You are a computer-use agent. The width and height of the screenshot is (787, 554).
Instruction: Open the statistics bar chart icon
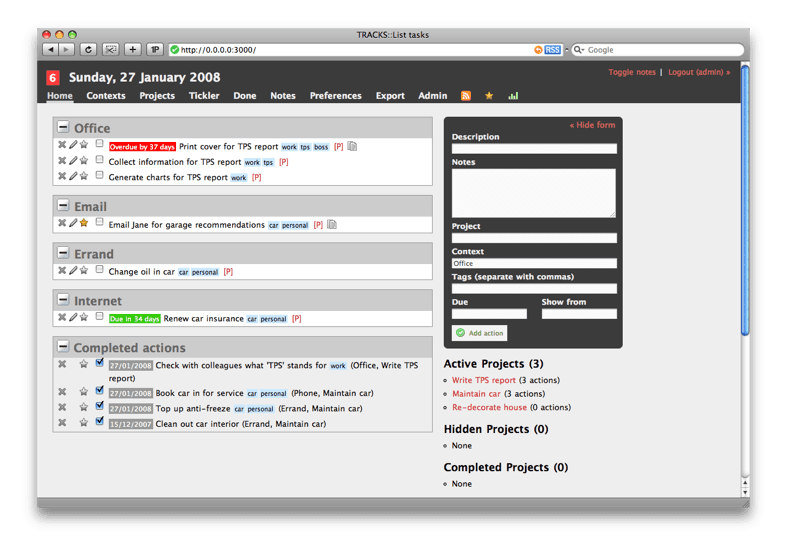514,96
